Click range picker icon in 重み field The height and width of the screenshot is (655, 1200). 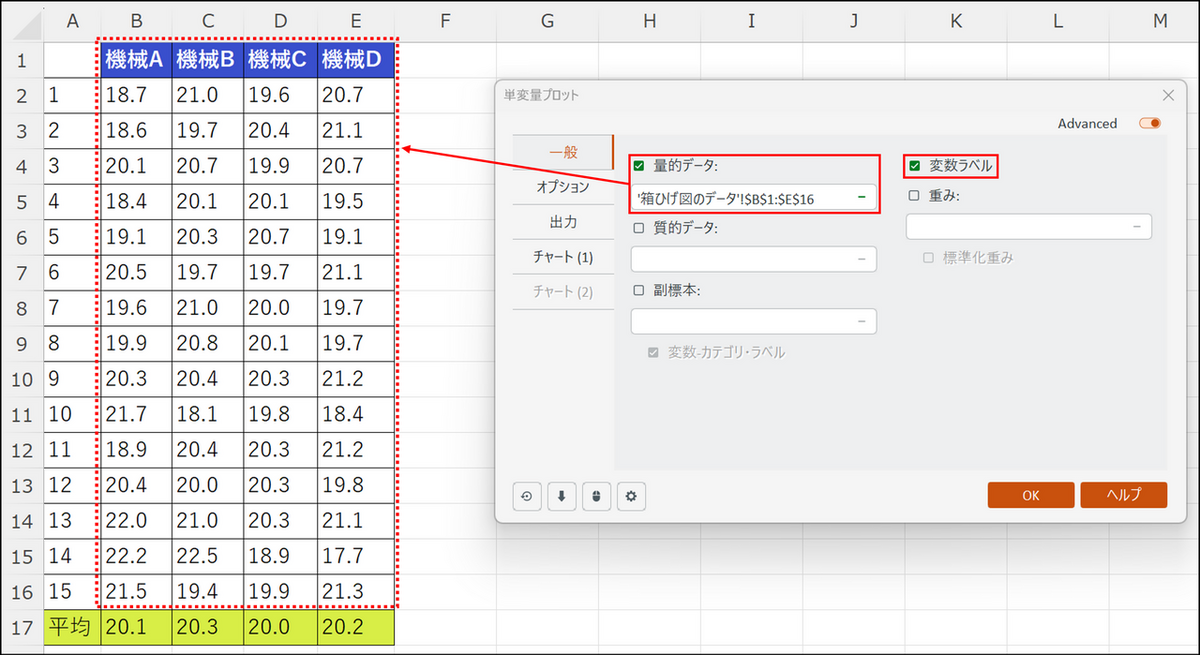[1136, 227]
